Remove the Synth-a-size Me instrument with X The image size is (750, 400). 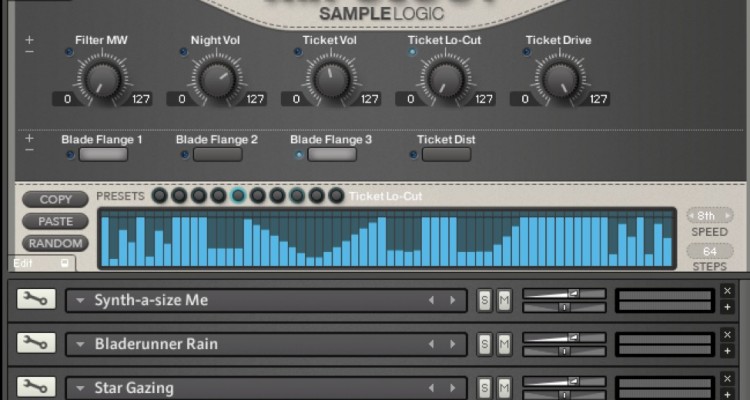(x=727, y=291)
